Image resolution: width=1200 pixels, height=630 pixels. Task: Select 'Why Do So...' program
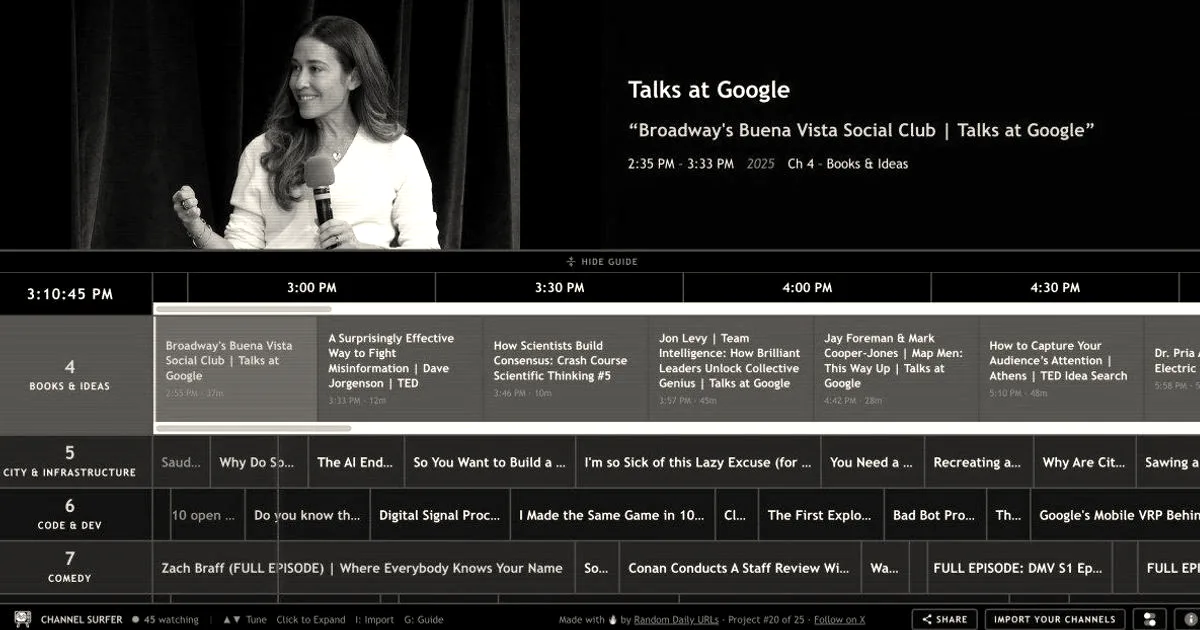coord(257,462)
